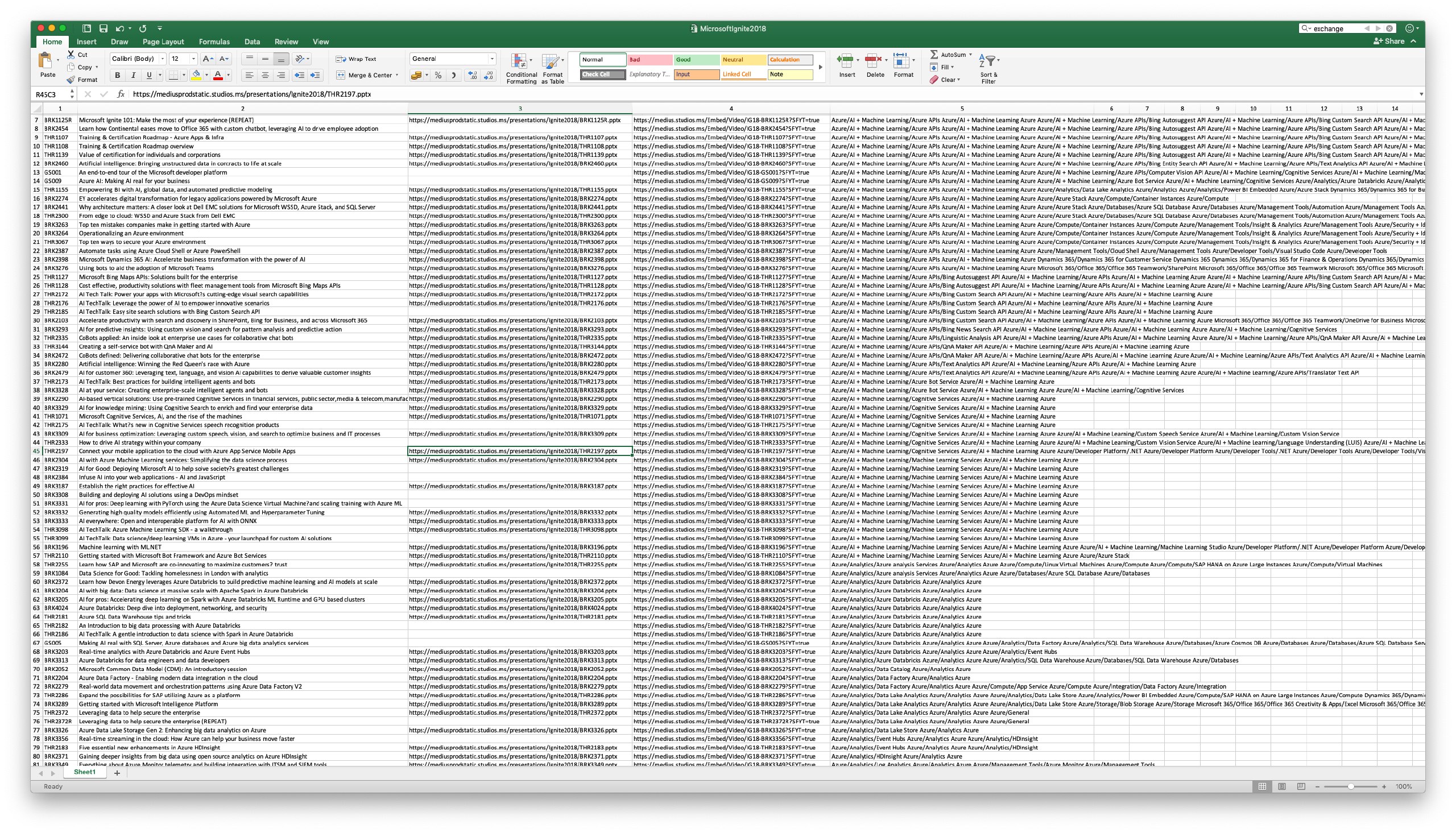
Task: Insert function using the fx icon
Action: point(120,94)
